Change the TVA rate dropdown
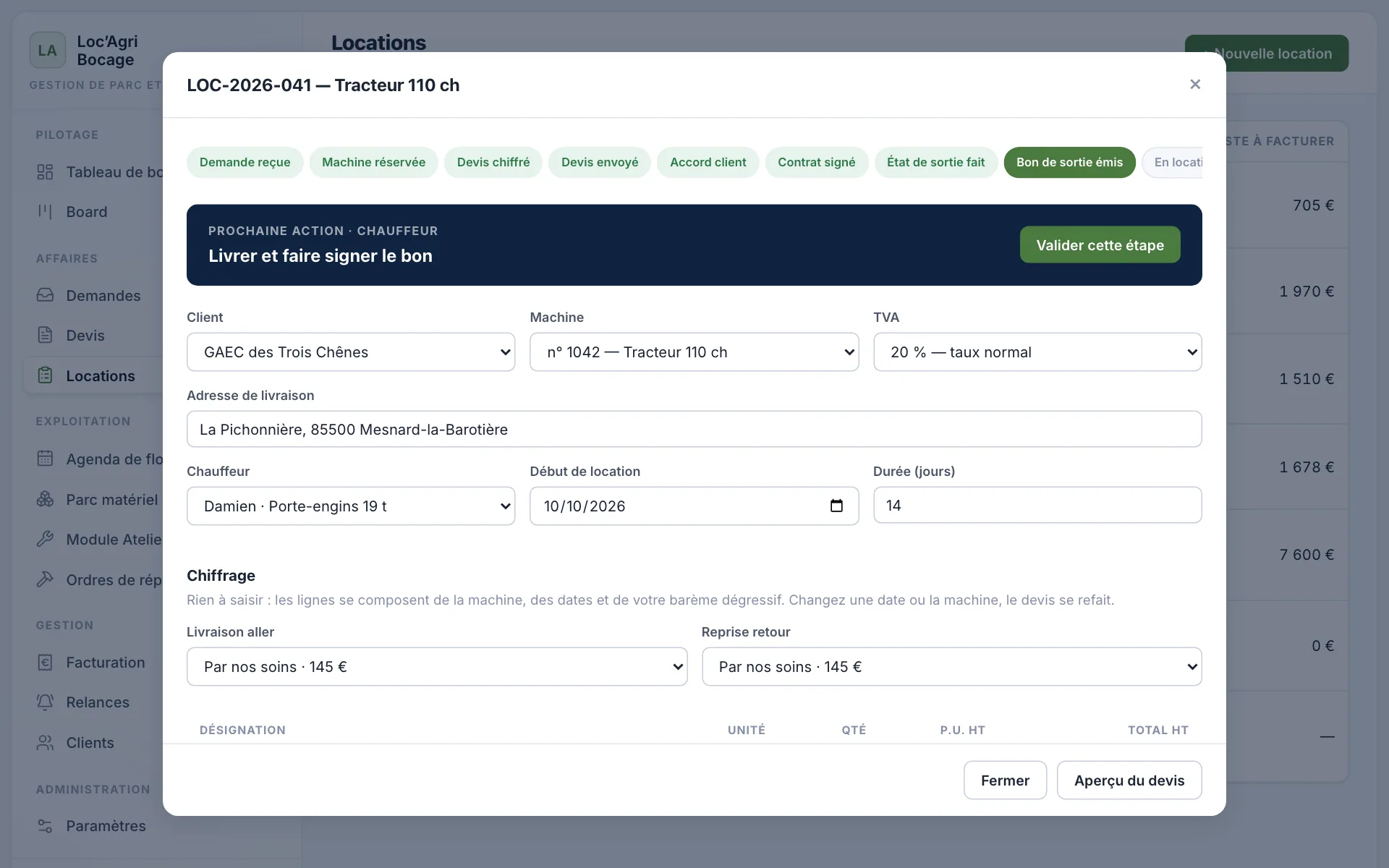The width and height of the screenshot is (1389, 868). point(1037,352)
